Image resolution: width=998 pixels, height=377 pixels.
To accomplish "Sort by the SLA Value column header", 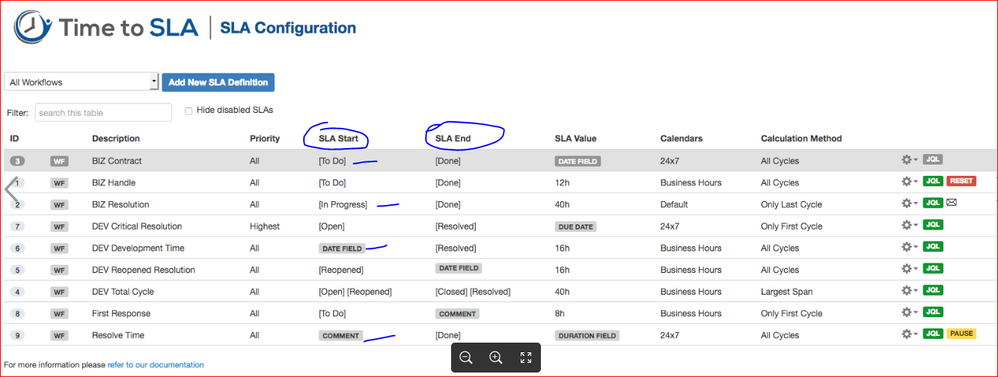I will pos(576,138).
